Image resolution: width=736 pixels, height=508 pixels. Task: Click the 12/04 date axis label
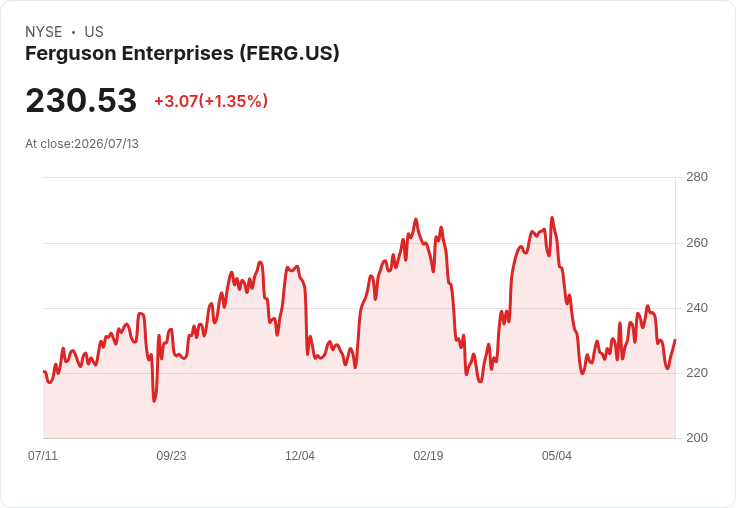pos(300,455)
